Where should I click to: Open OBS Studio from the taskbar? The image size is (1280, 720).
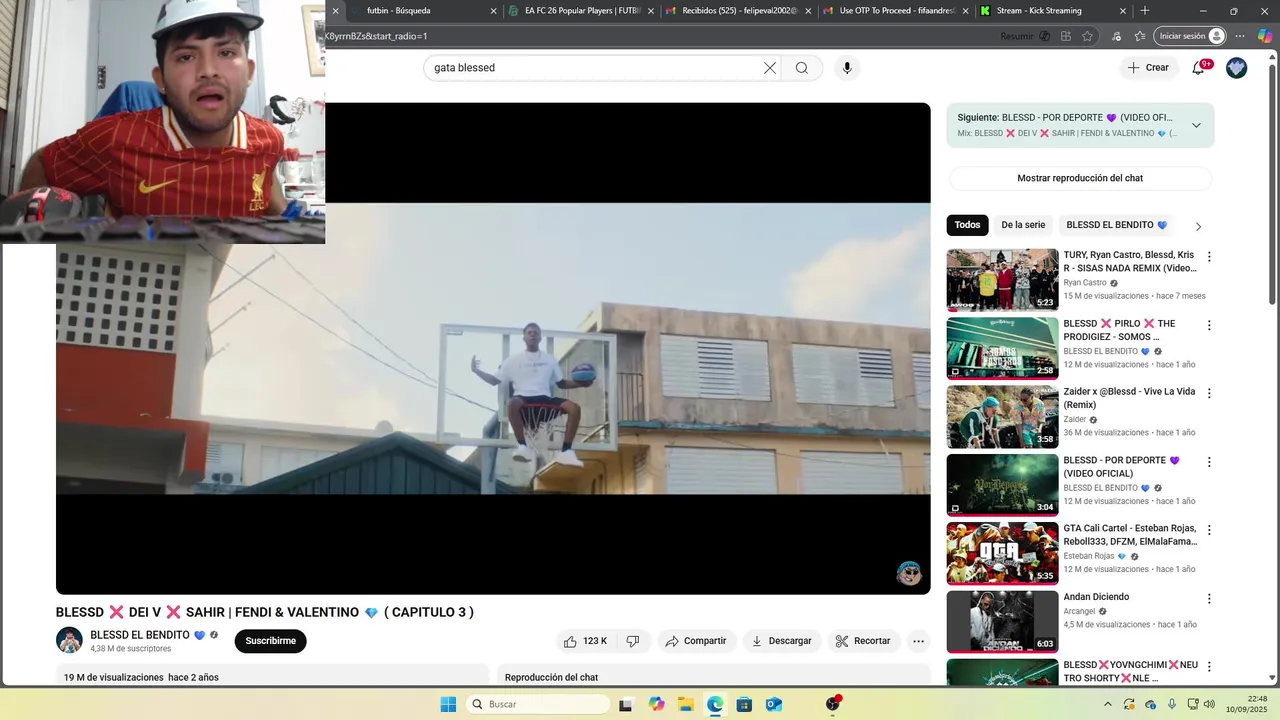click(x=833, y=704)
